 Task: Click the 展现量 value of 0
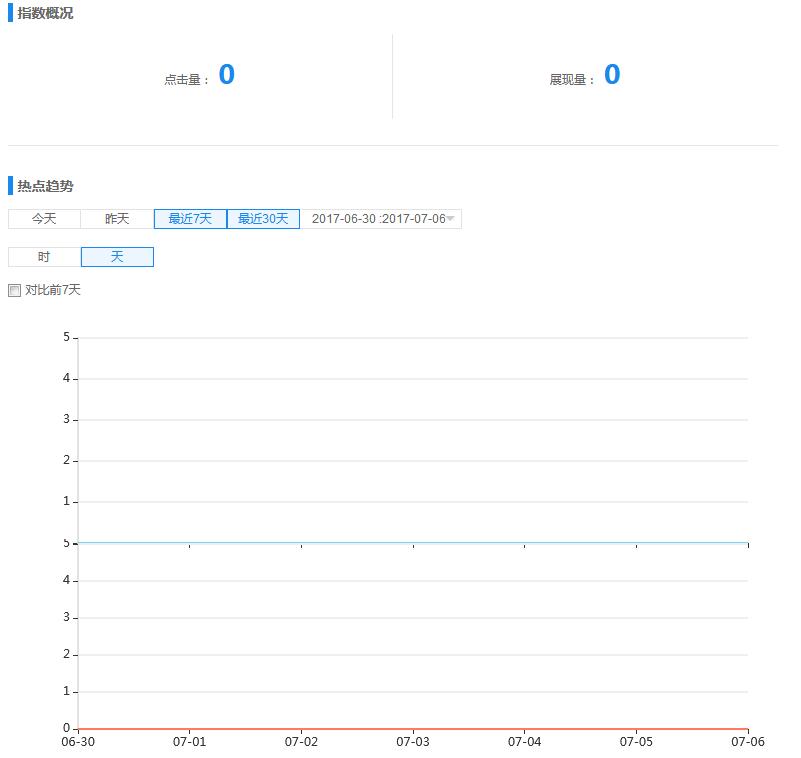coord(612,75)
